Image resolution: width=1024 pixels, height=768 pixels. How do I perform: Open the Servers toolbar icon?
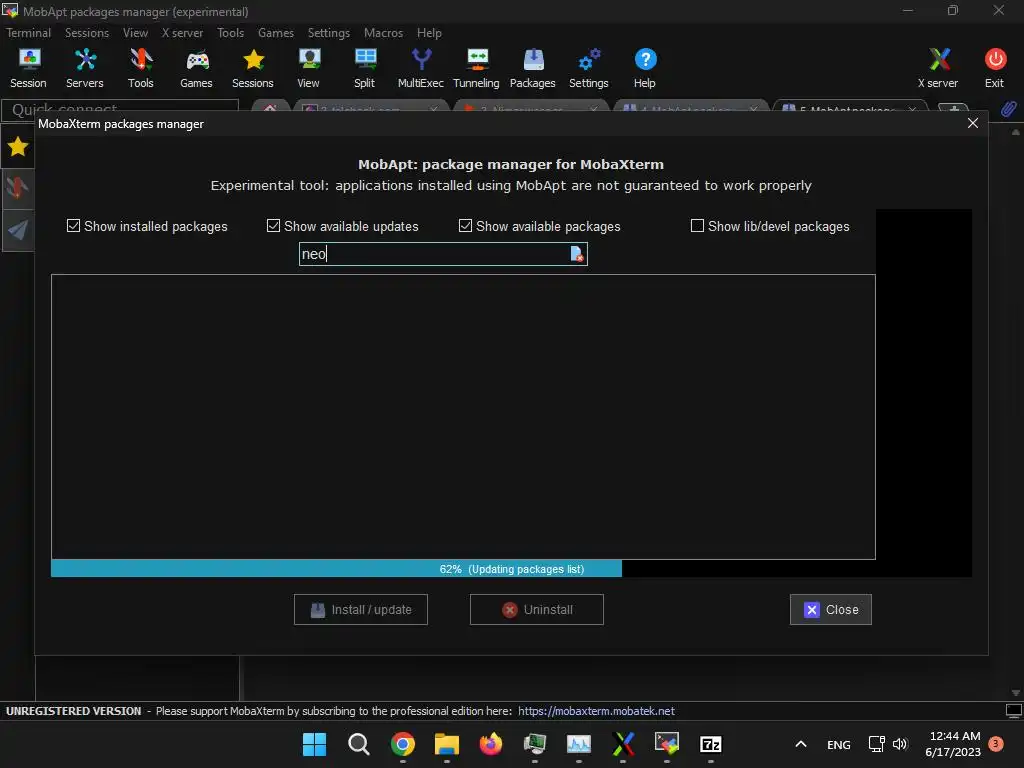[85, 68]
